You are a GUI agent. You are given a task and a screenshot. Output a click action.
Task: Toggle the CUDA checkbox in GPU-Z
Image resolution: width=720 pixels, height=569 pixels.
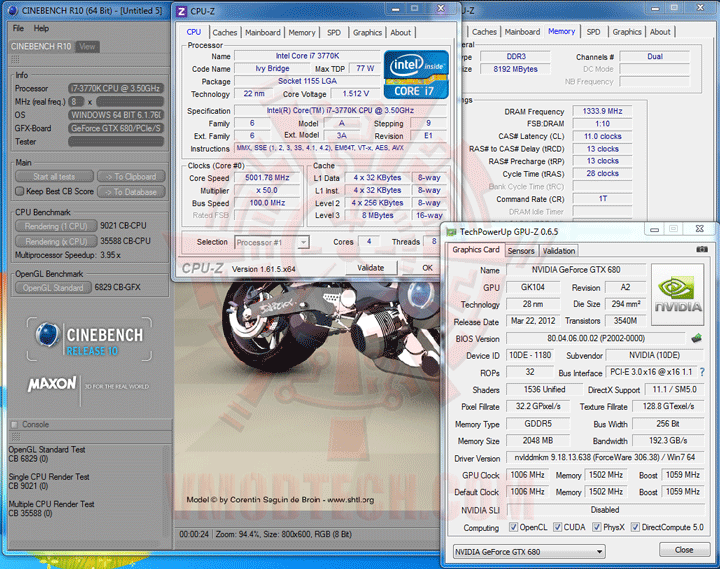pos(557,527)
